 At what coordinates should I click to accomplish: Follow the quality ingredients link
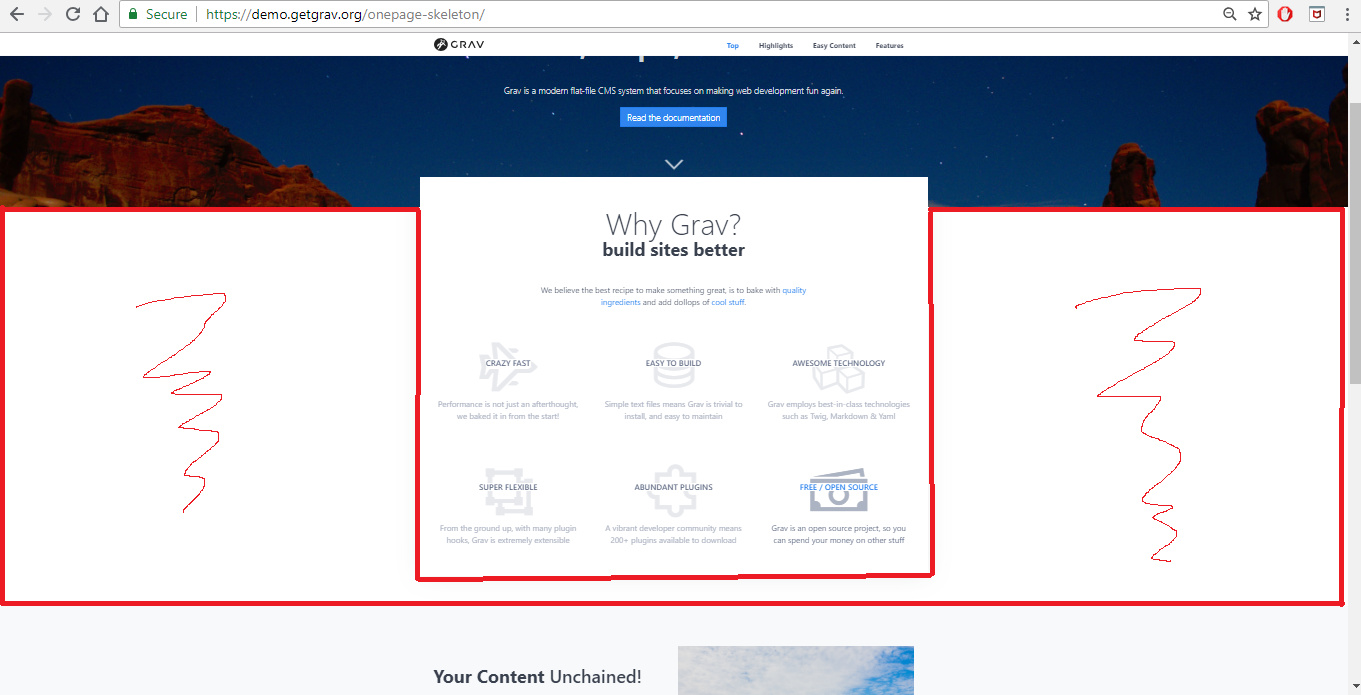(703, 296)
